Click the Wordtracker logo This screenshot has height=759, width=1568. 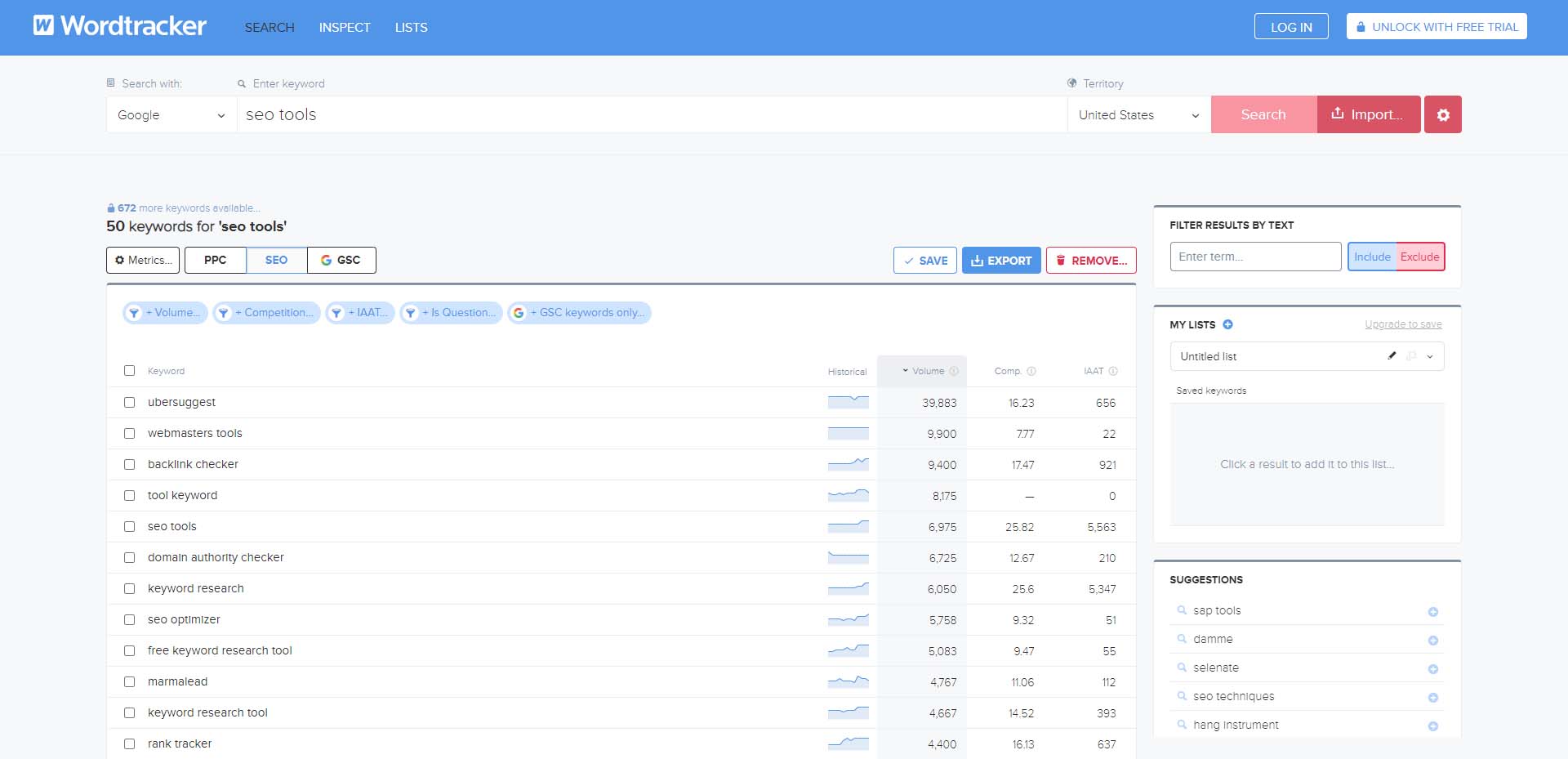(x=120, y=26)
